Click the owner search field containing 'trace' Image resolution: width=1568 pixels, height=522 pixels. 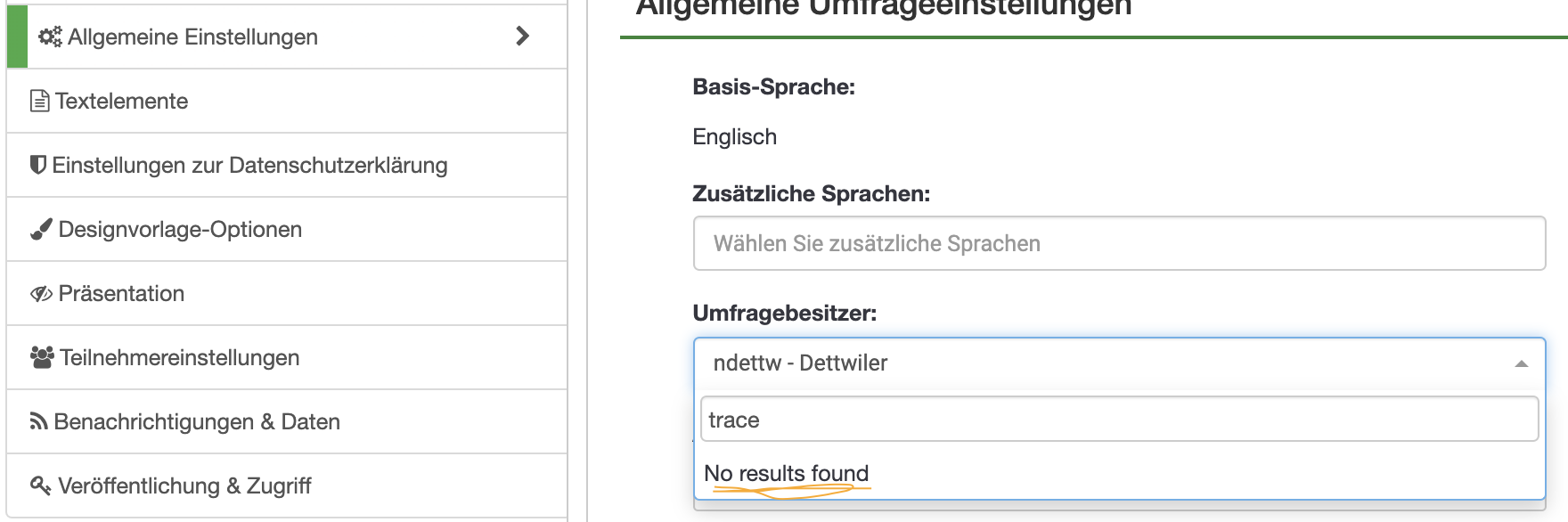1119,420
